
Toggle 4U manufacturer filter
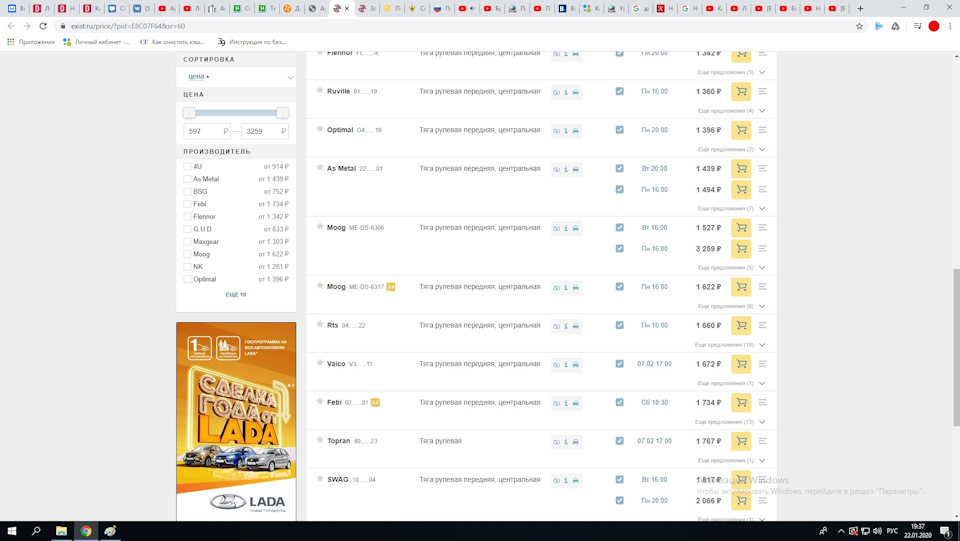click(x=187, y=166)
